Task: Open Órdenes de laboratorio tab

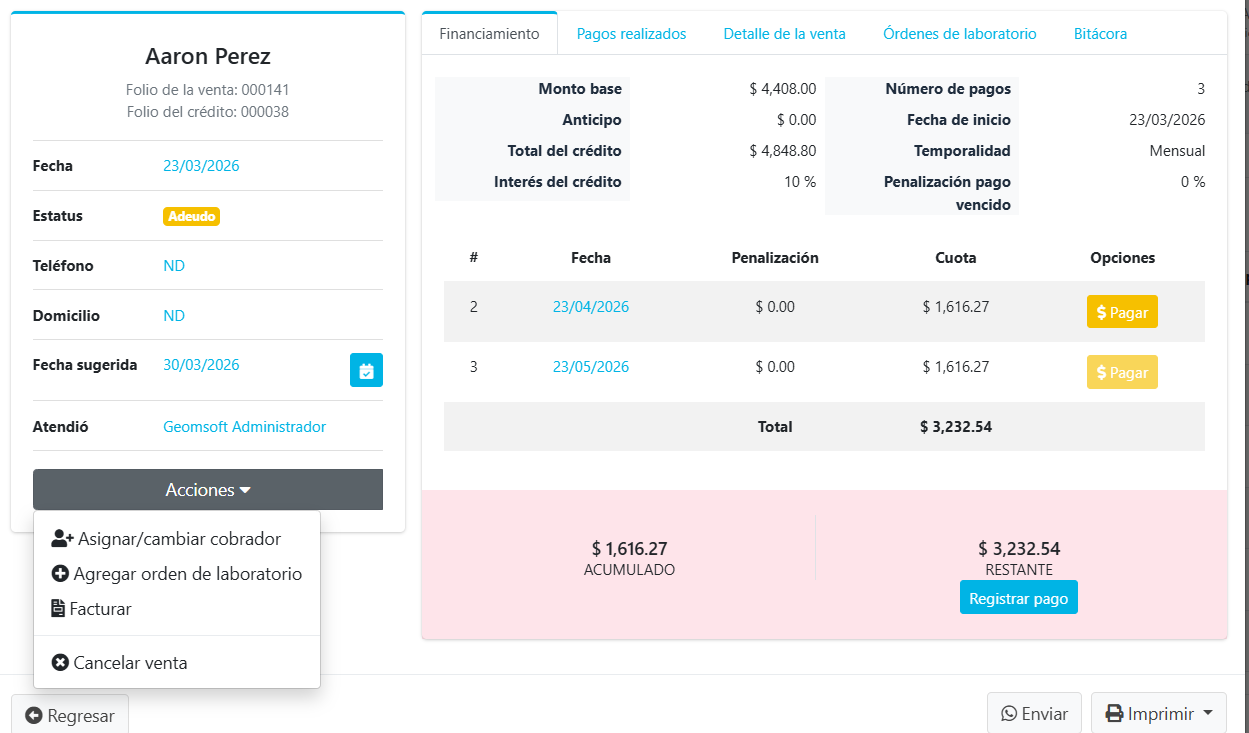Action: coord(959,34)
